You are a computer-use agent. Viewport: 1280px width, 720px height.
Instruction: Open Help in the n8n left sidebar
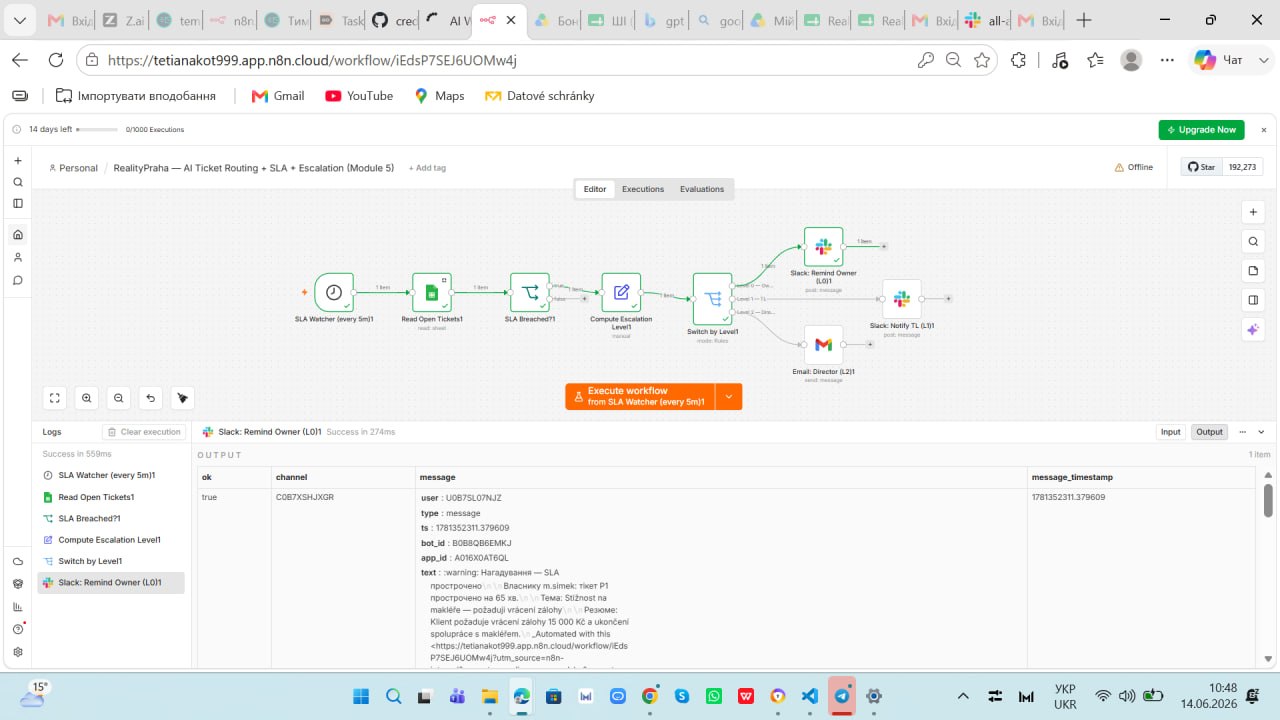pos(17,629)
